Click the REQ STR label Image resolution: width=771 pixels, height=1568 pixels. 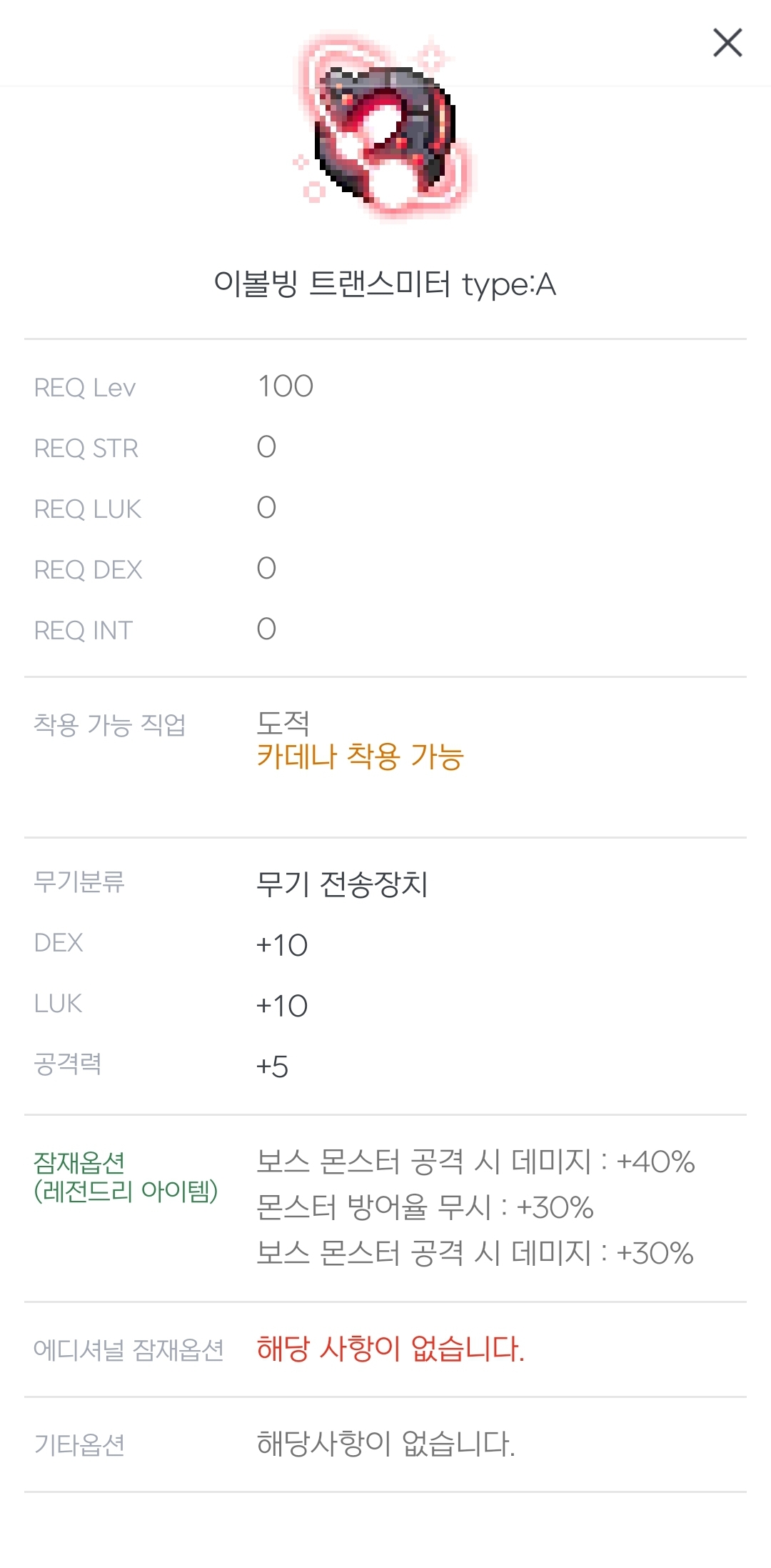point(86,449)
